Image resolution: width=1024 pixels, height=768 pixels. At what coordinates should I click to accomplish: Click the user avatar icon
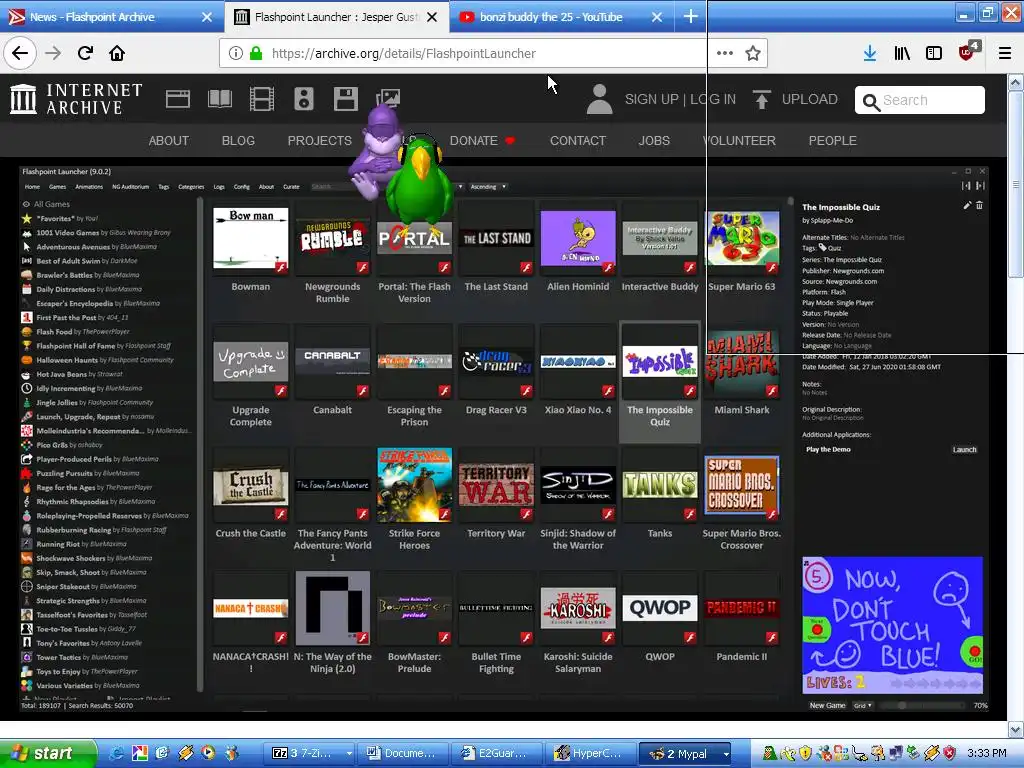[x=599, y=99]
